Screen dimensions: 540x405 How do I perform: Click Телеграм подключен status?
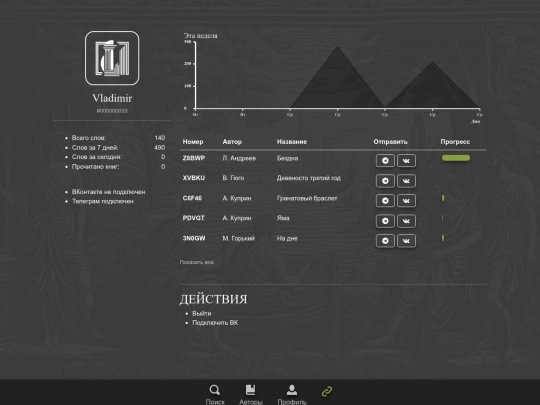(x=102, y=201)
